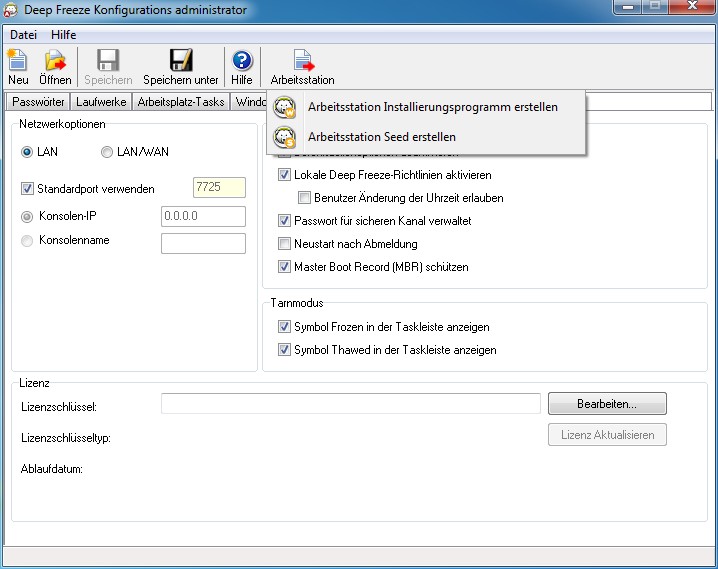Select the Konsolen-IP radio button
Viewport: 718px width, 569px height.
click(27, 217)
